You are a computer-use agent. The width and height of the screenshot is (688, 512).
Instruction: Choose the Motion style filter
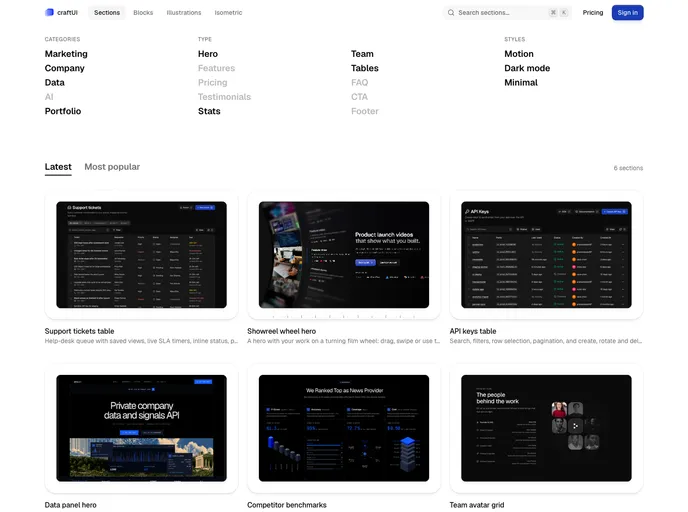[x=519, y=54]
